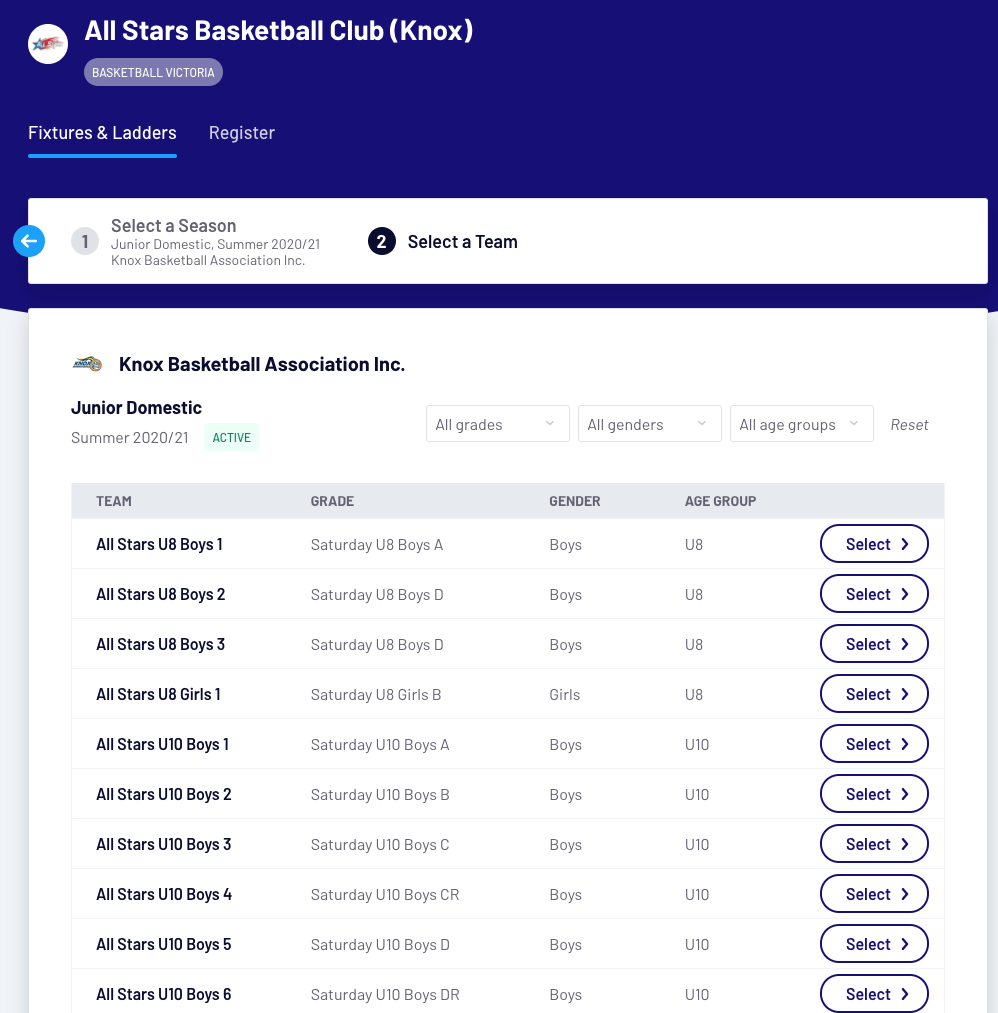The image size is (998, 1013).
Task: Select All Stars U8 Boys 3 team
Action: click(x=873, y=644)
